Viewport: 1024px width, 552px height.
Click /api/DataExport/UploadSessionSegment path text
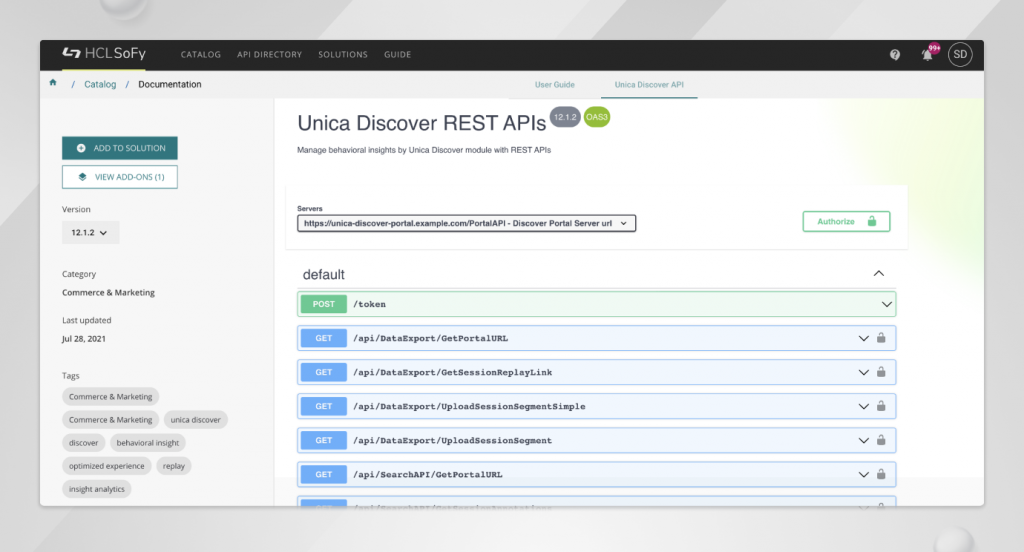point(452,440)
